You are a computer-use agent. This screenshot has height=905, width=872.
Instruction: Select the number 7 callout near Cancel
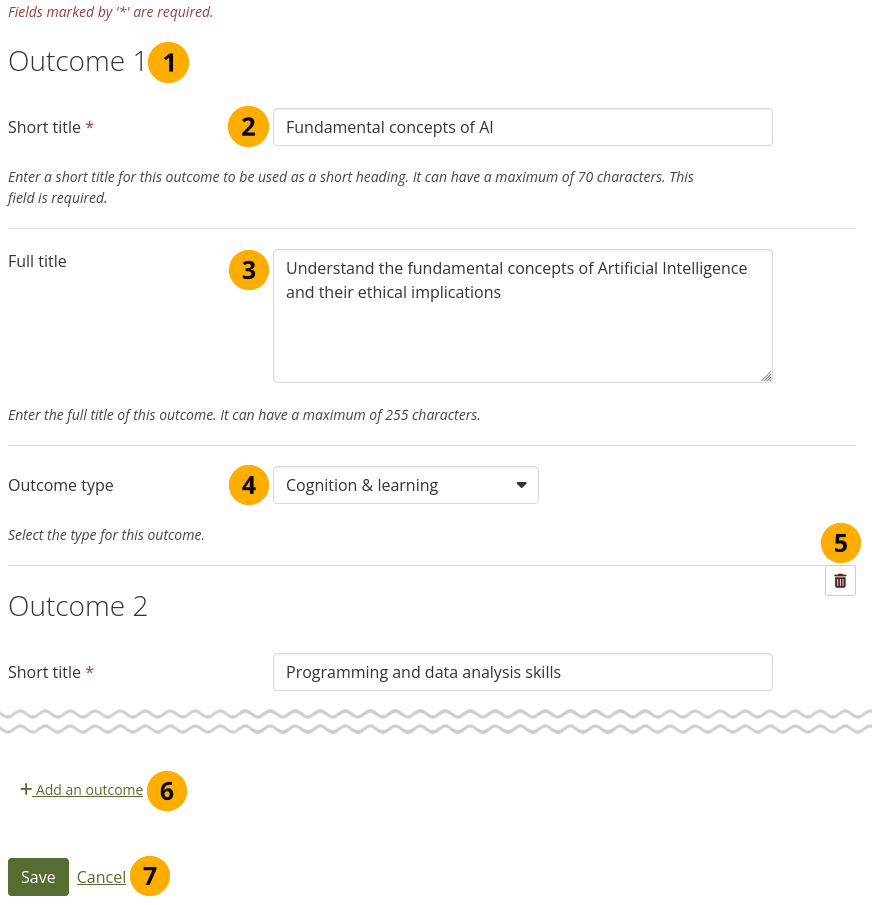pyautogui.click(x=150, y=877)
